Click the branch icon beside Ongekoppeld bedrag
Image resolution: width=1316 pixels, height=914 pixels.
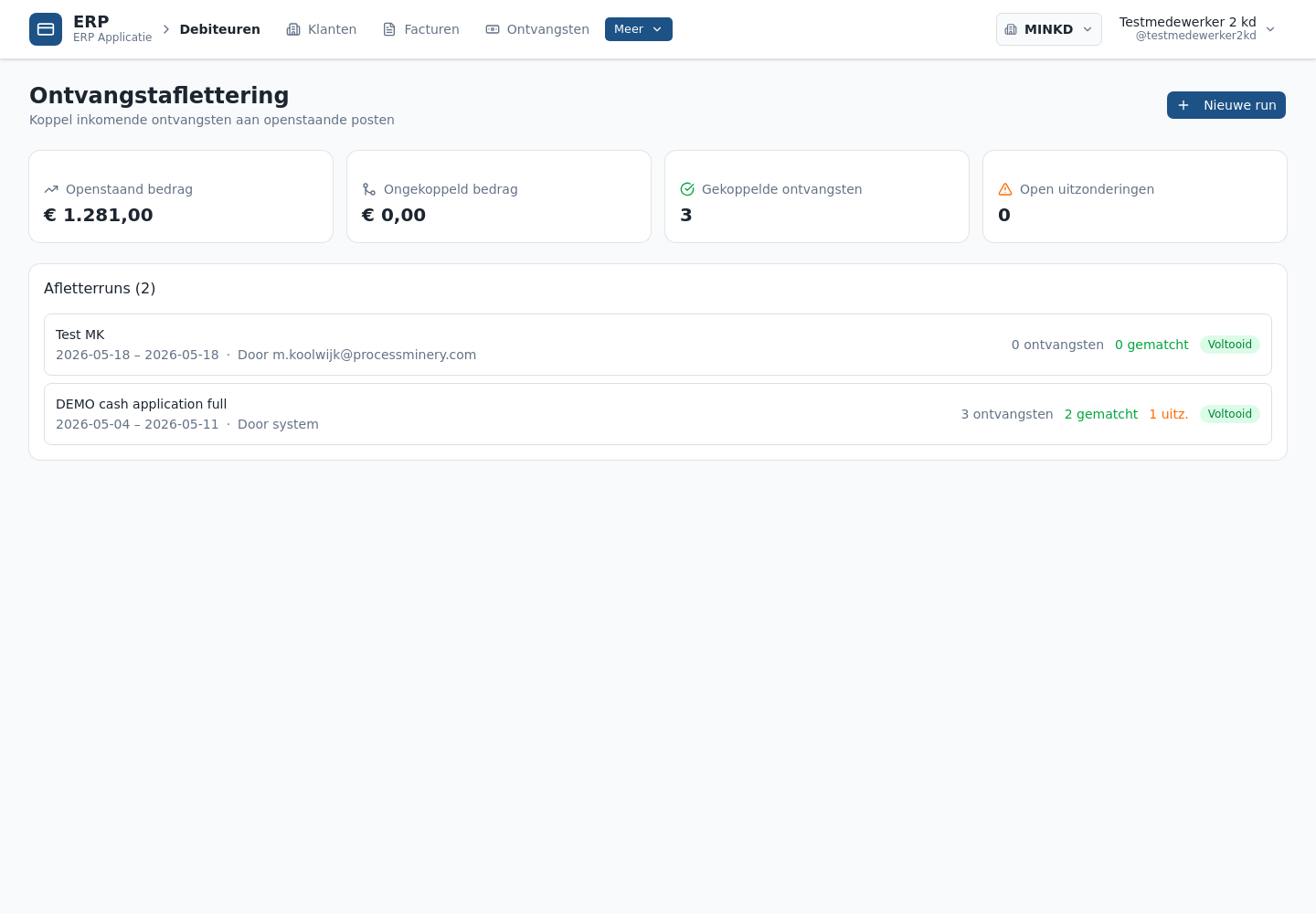tap(369, 189)
